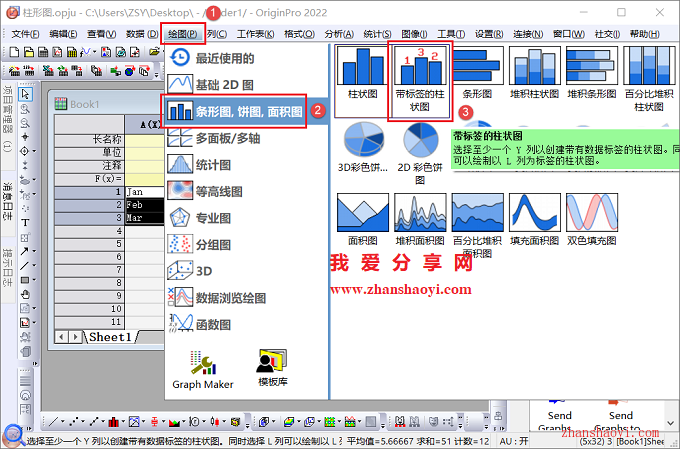Open the 分析(A) menu
This screenshot has width=680, height=449.
[x=339, y=34]
